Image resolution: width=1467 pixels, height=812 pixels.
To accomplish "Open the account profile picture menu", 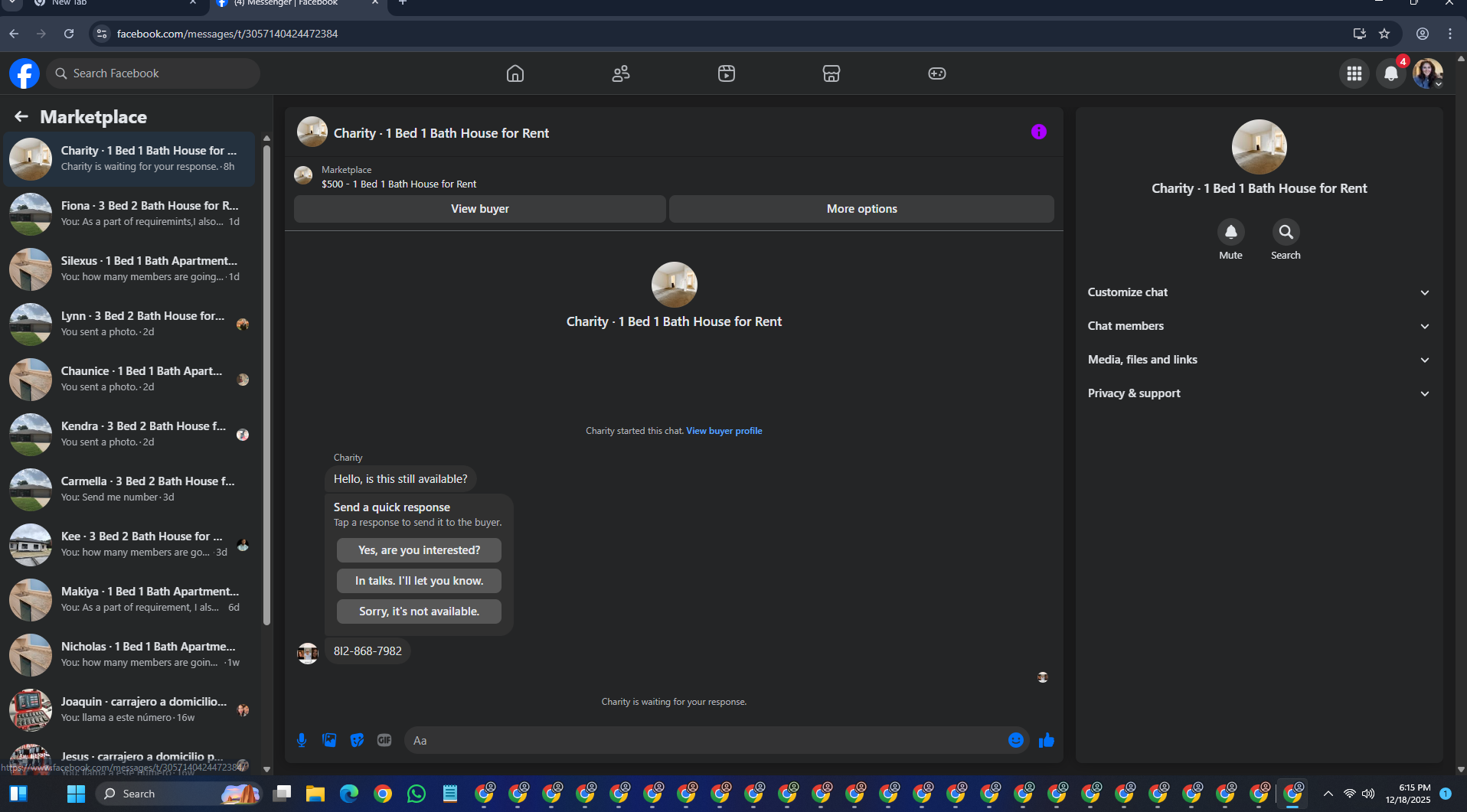I will 1428,73.
